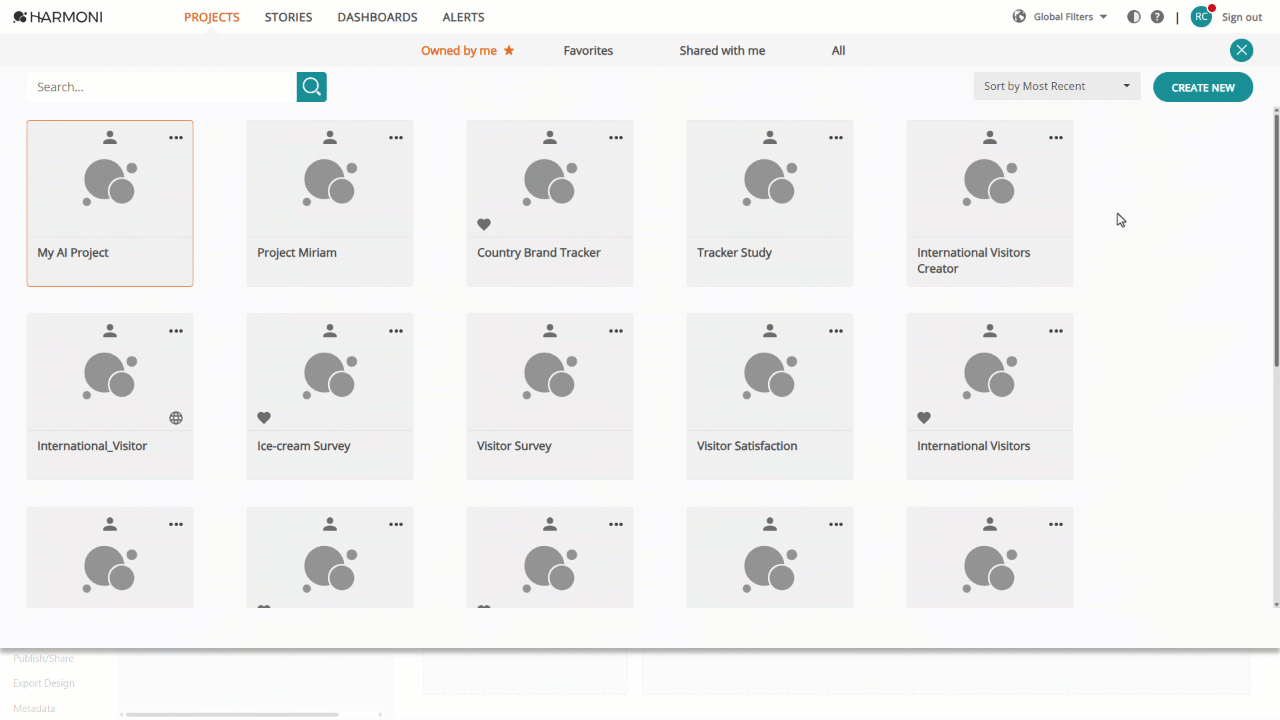Click the Global Filters globe icon
The height and width of the screenshot is (720, 1280).
coord(1020,16)
